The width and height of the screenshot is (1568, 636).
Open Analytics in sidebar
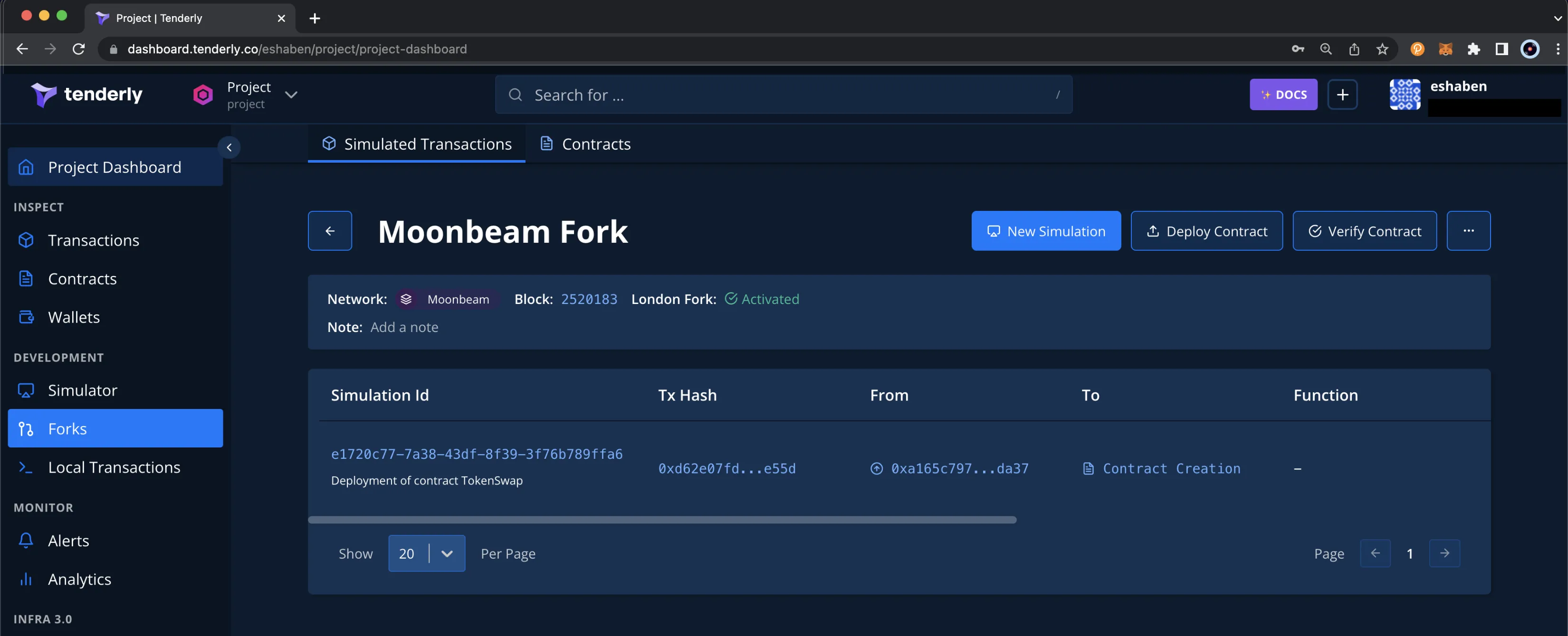(115, 579)
